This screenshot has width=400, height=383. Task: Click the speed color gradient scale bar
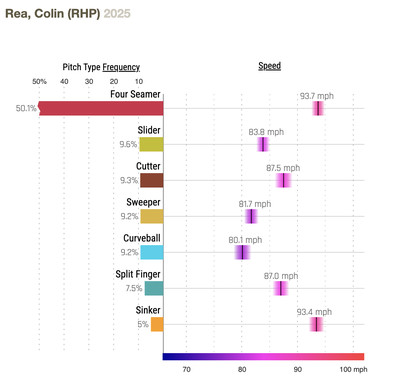263,357
